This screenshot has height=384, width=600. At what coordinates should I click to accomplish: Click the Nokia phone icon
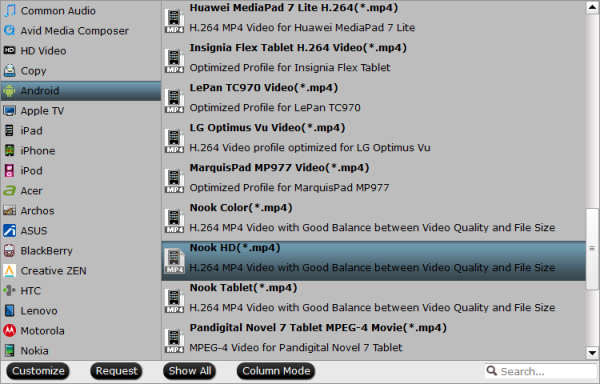coord(10,350)
